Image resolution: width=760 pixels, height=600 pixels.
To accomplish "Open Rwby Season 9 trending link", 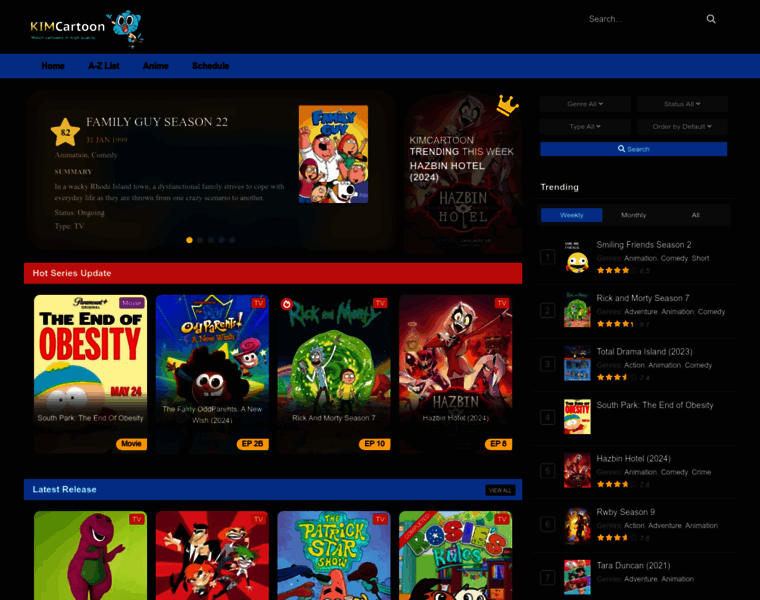I will point(626,512).
